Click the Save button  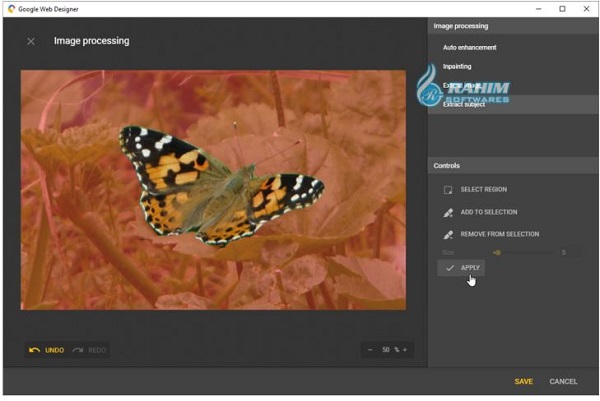coord(523,381)
